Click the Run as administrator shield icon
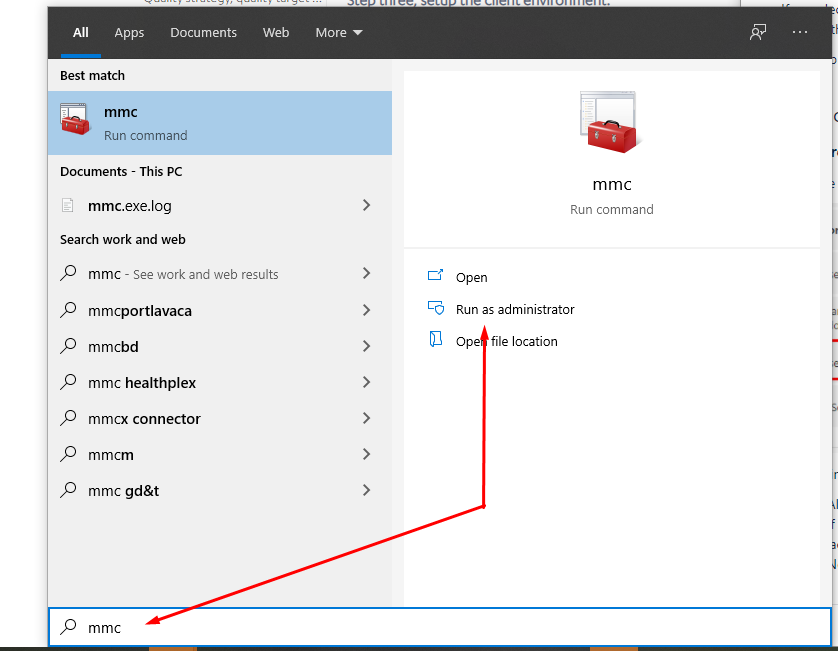 pos(436,308)
